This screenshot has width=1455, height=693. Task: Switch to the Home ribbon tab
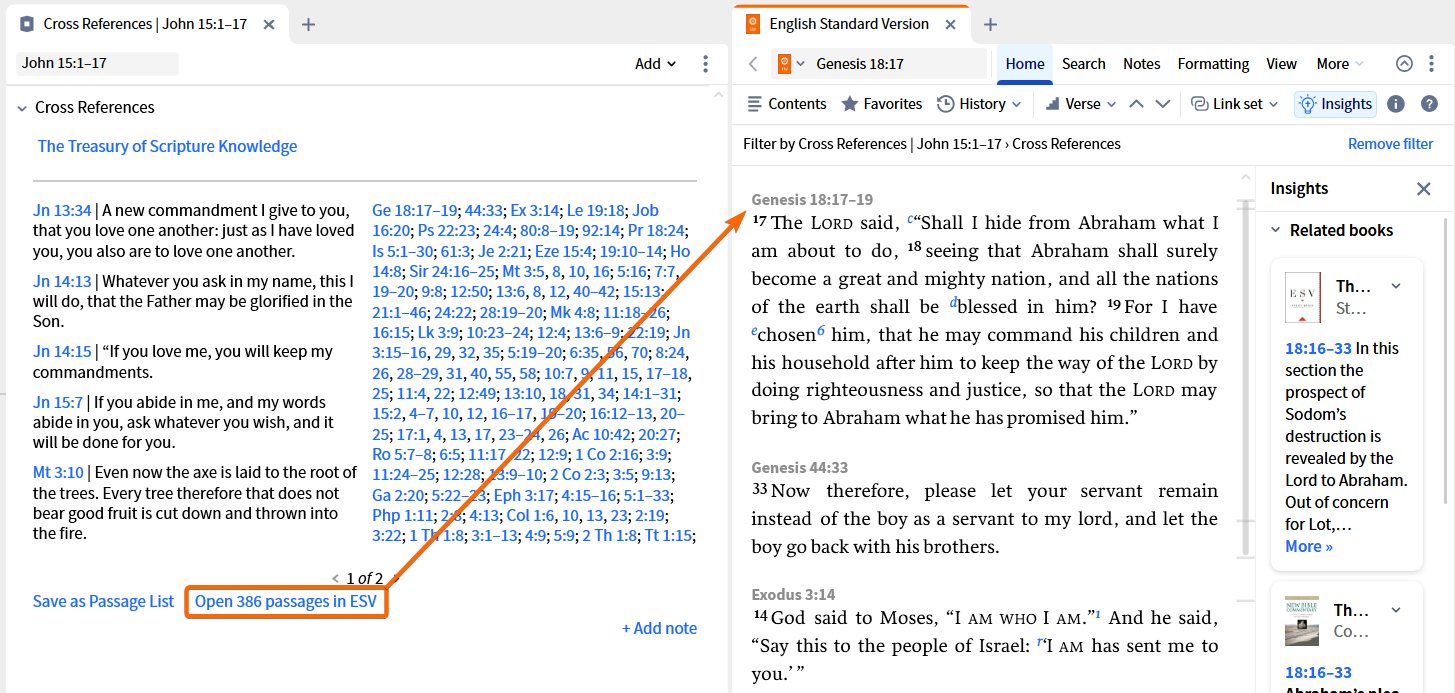pyautogui.click(x=1025, y=64)
